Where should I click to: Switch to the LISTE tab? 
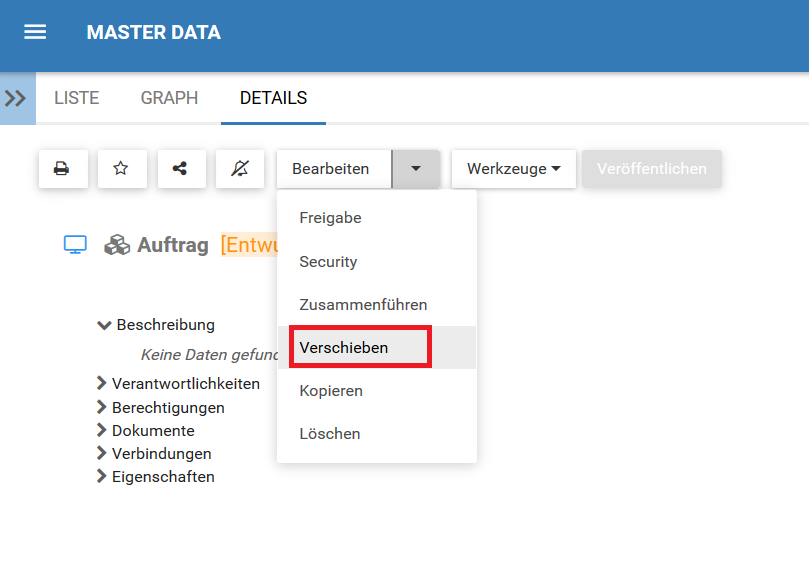(76, 98)
